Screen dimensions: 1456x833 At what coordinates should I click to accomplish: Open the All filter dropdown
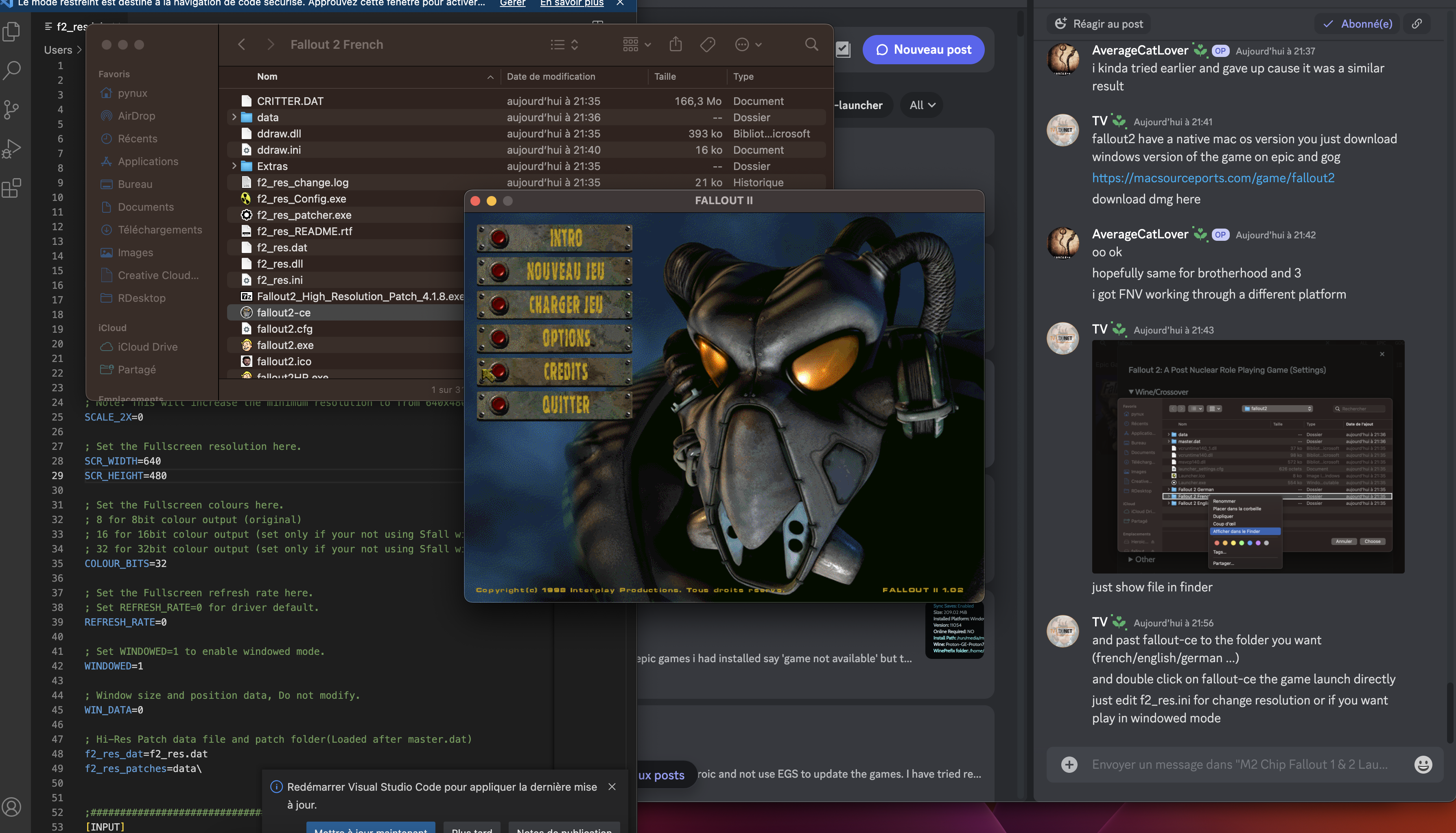[x=922, y=105]
